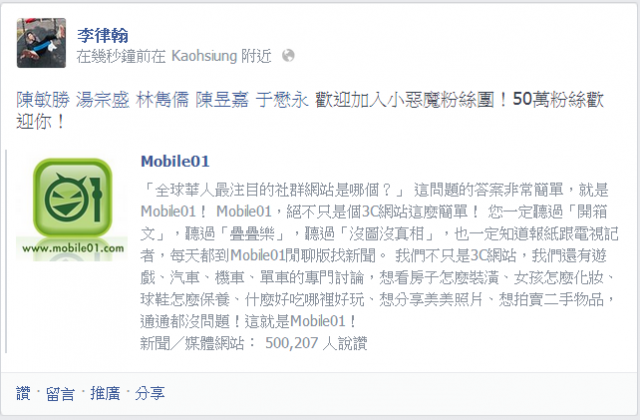640x420 pixels.
Task: Like the post with 讚
Action: coord(23,393)
